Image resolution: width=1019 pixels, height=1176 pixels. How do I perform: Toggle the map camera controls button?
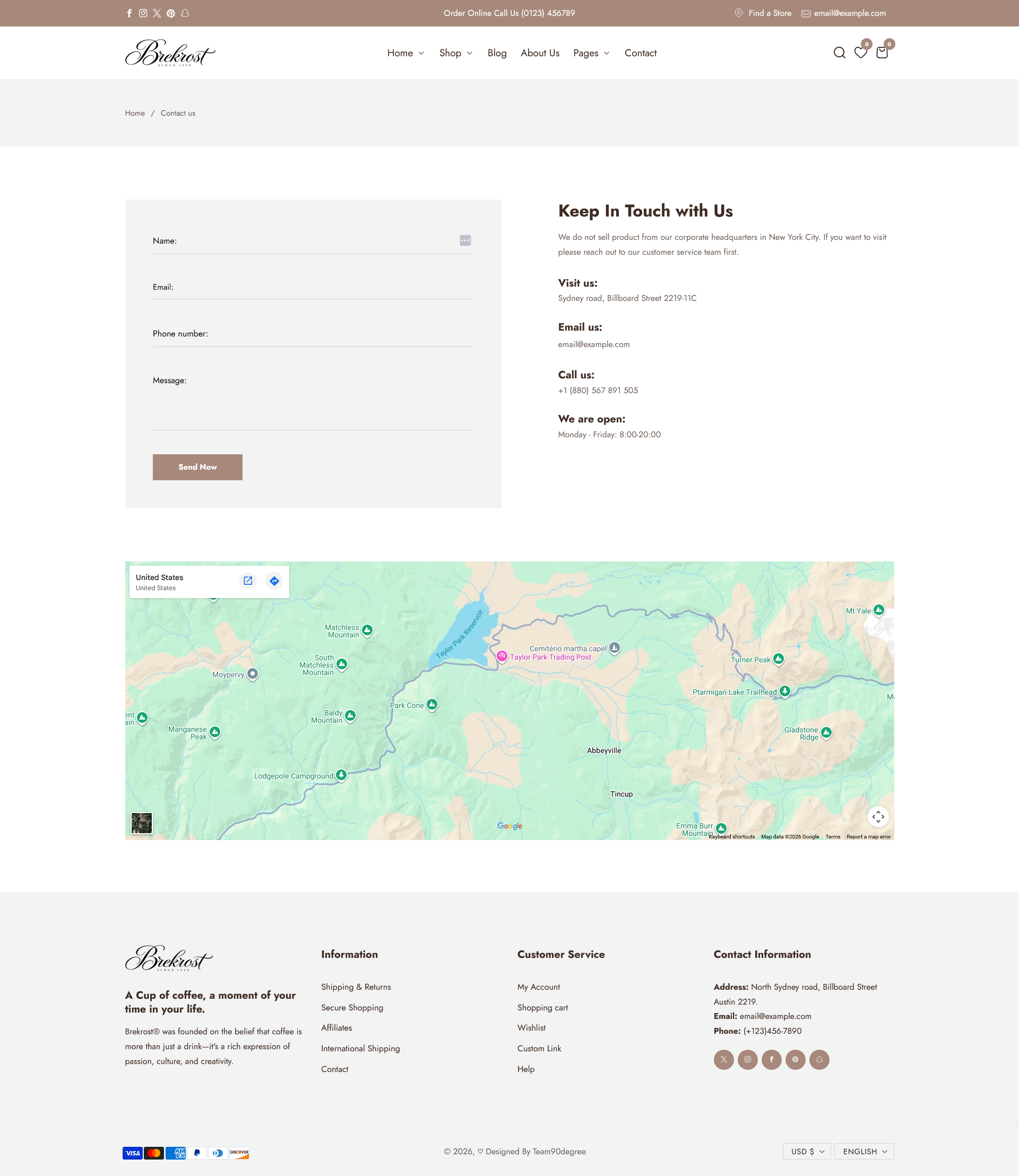(878, 817)
